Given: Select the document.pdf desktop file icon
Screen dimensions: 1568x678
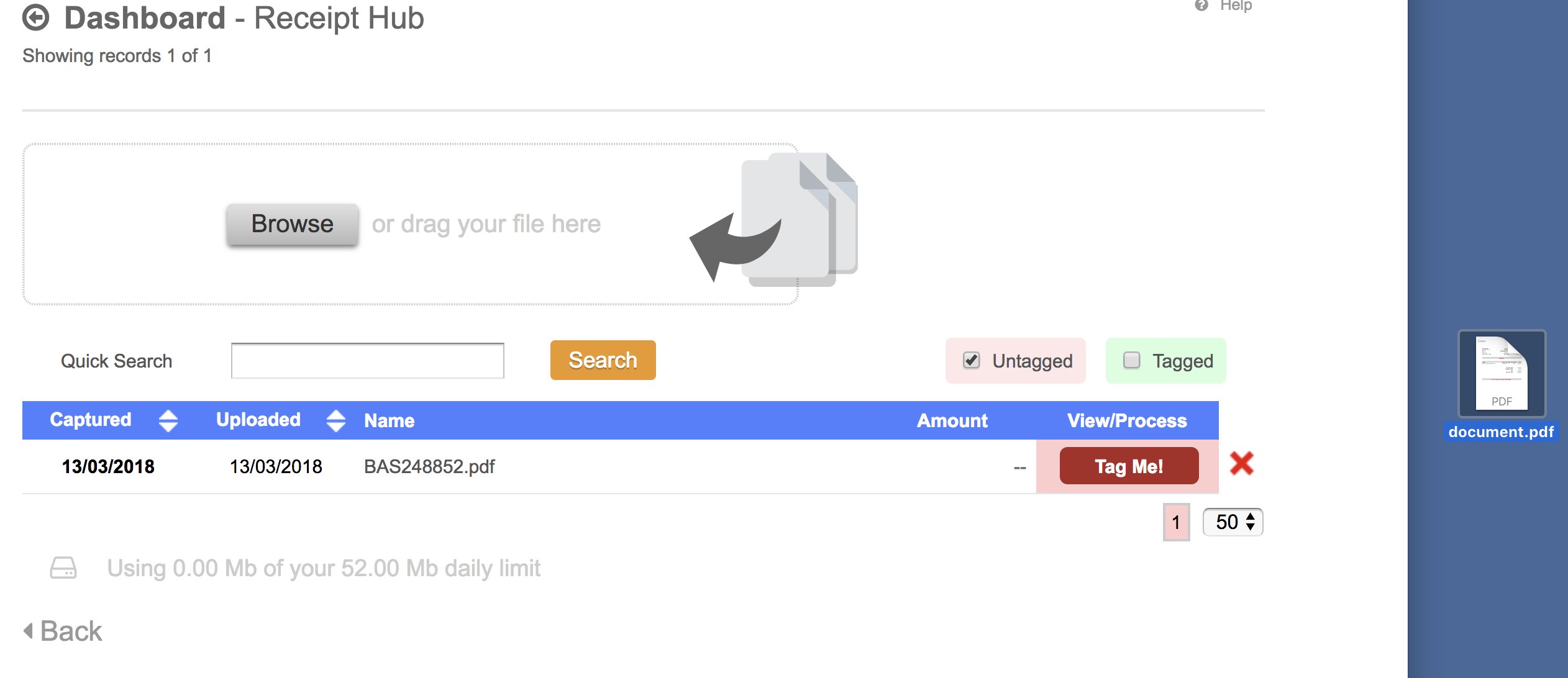Looking at the screenshot, I should [1502, 374].
